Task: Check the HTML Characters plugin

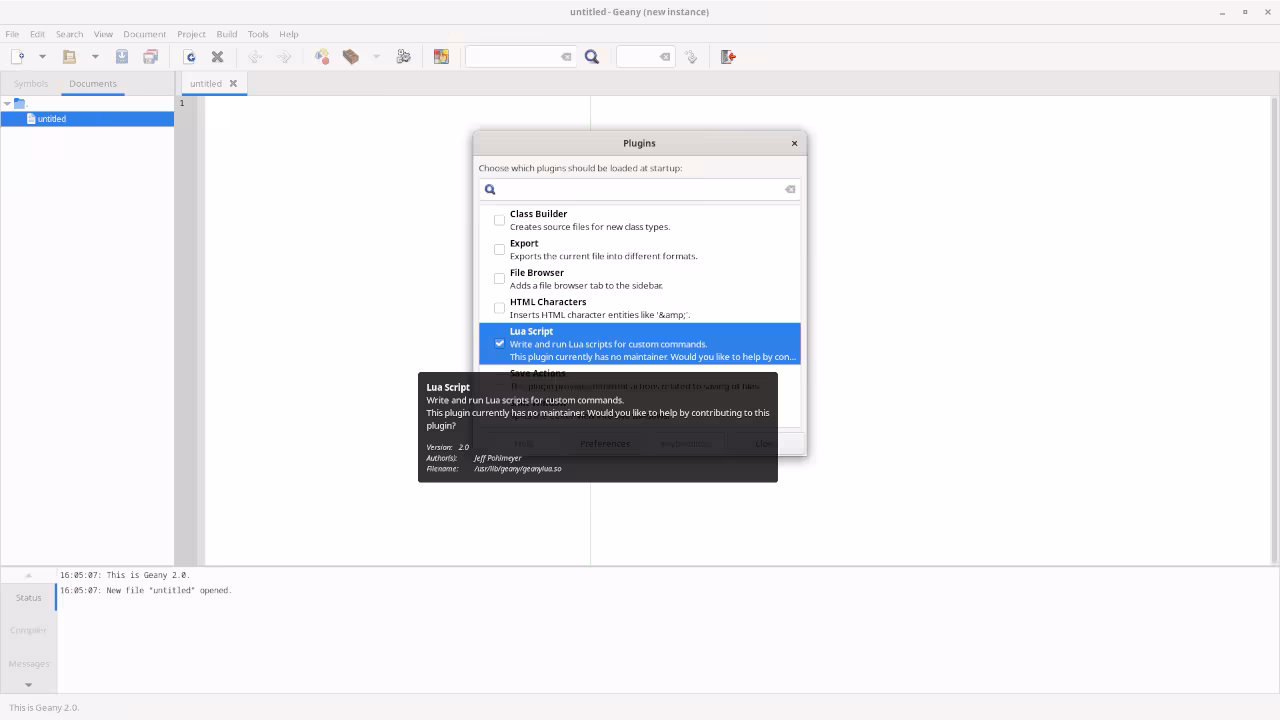Action: point(499,307)
